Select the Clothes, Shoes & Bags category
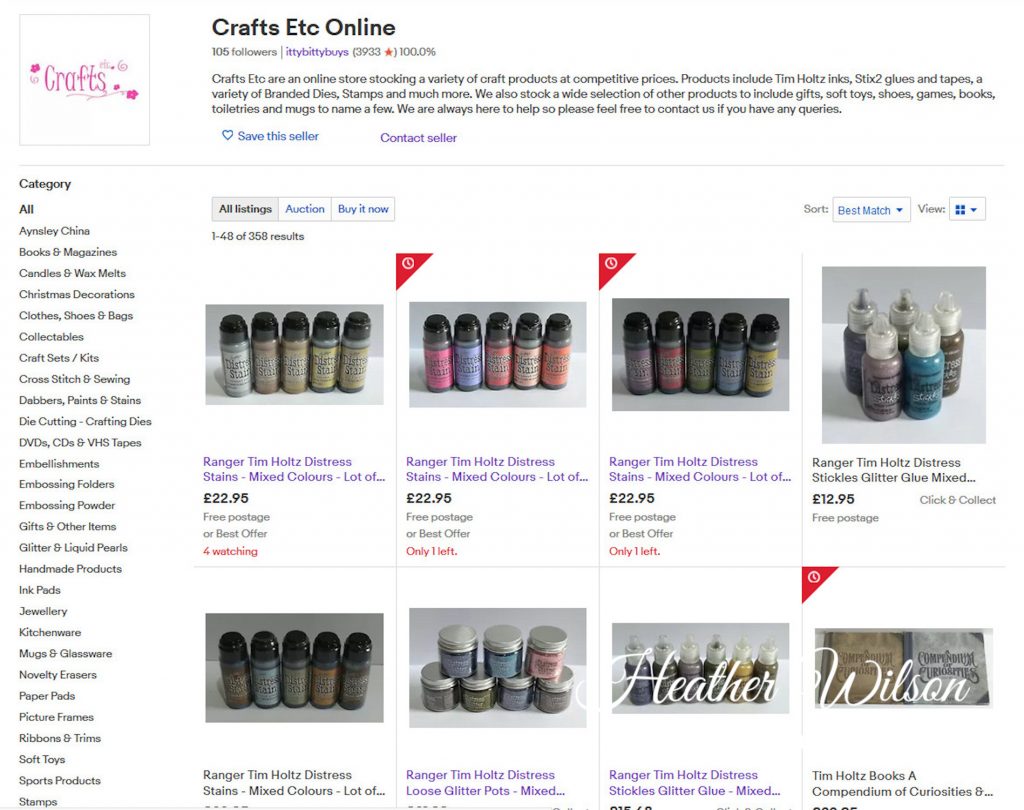This screenshot has width=1024, height=810. (x=76, y=316)
